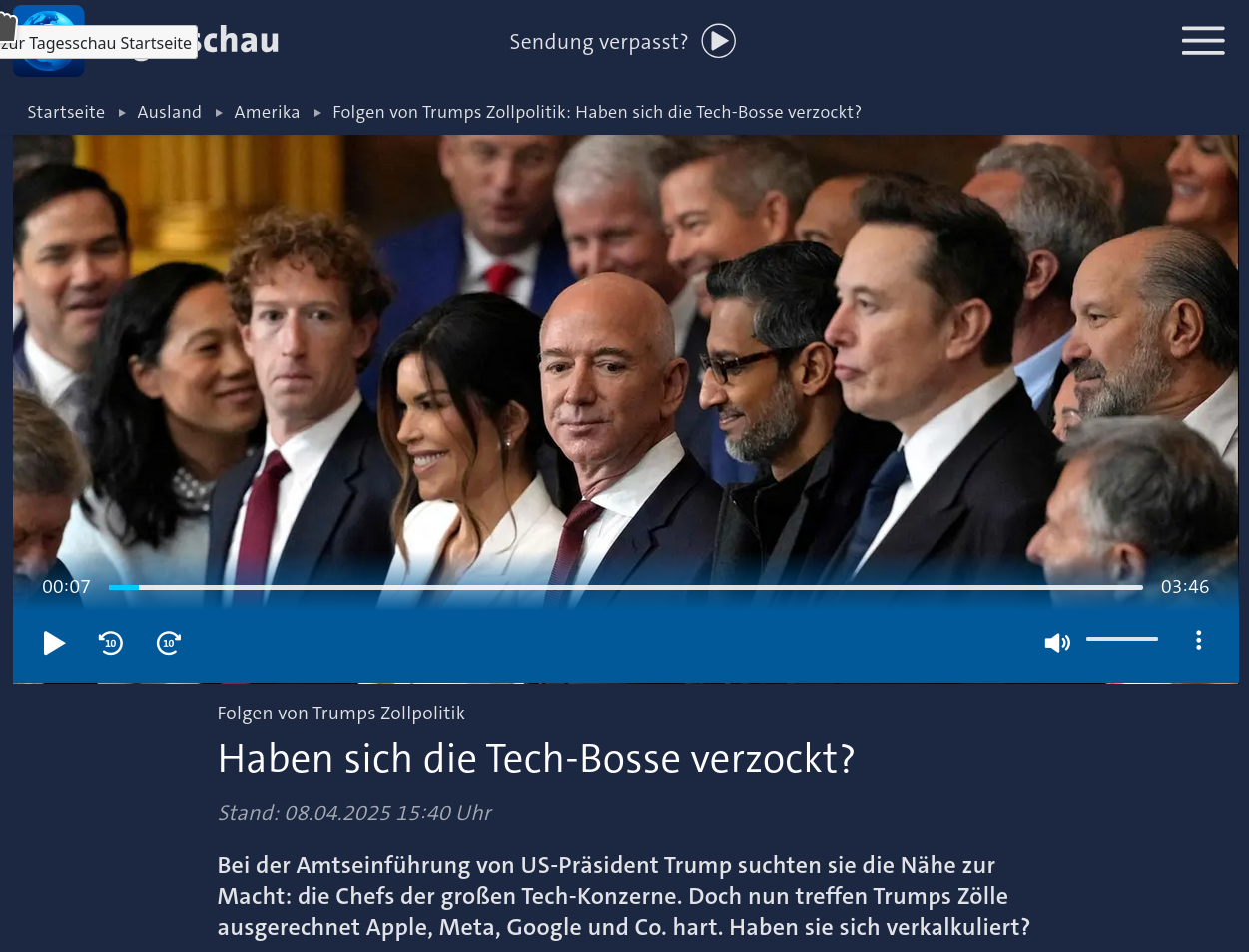The width and height of the screenshot is (1249, 952).
Task: Play the video with the play icon
Action: 54,643
